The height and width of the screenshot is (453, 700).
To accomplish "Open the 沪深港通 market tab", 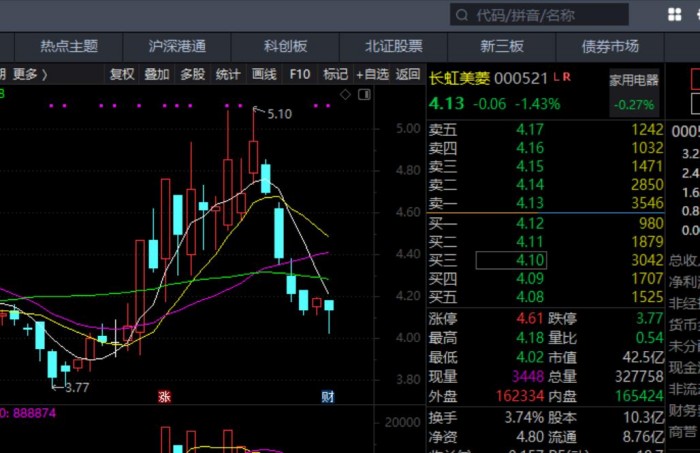I will (x=177, y=46).
